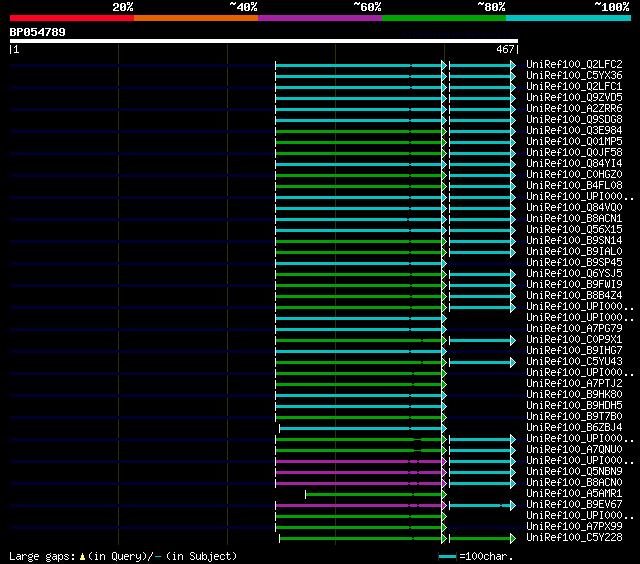The width and height of the screenshot is (640, 564).
Task: Select subject label UniRef100_A7PG79
Action: (574, 329)
